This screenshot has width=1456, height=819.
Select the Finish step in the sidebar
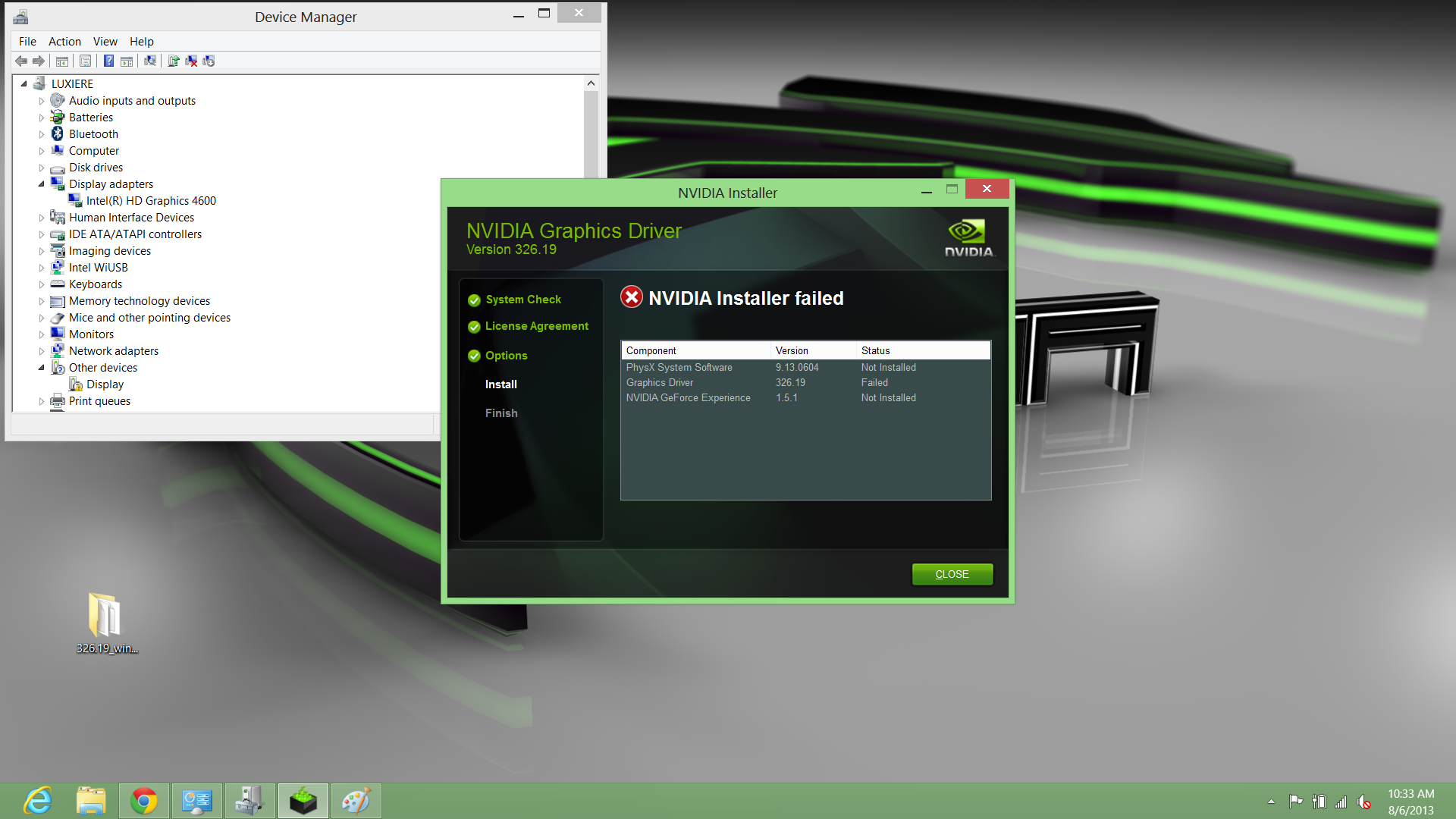point(501,413)
